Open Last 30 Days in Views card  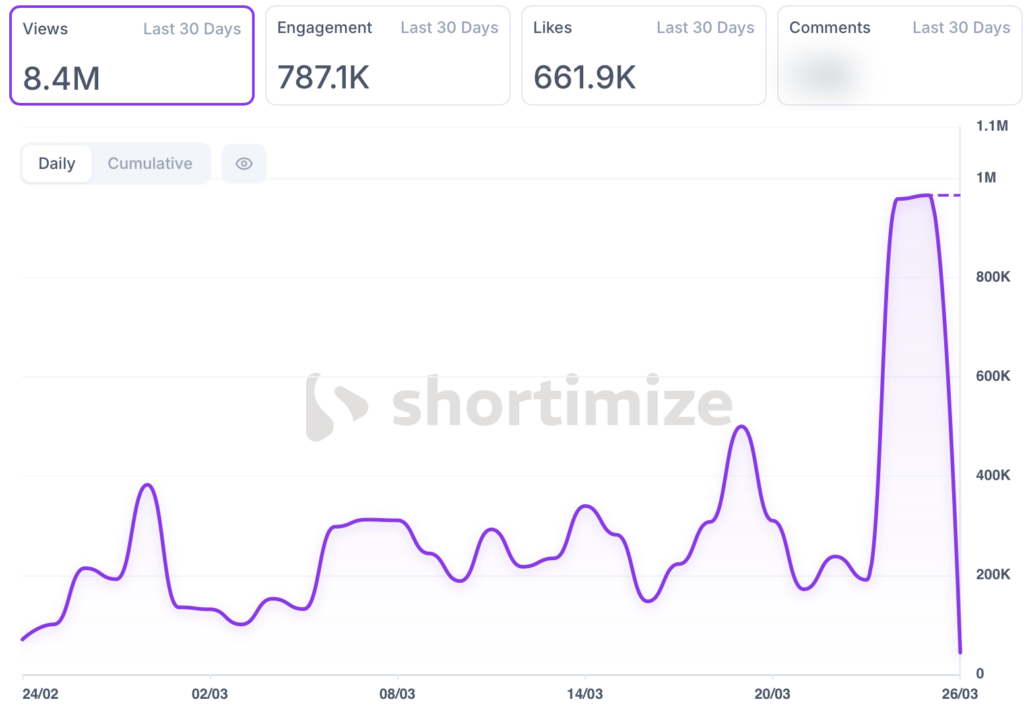tap(191, 28)
